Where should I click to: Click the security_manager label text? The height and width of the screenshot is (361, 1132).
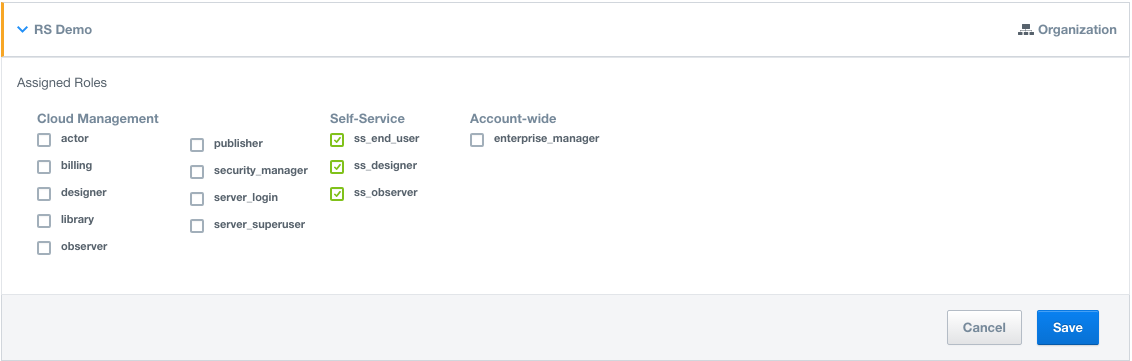(261, 171)
